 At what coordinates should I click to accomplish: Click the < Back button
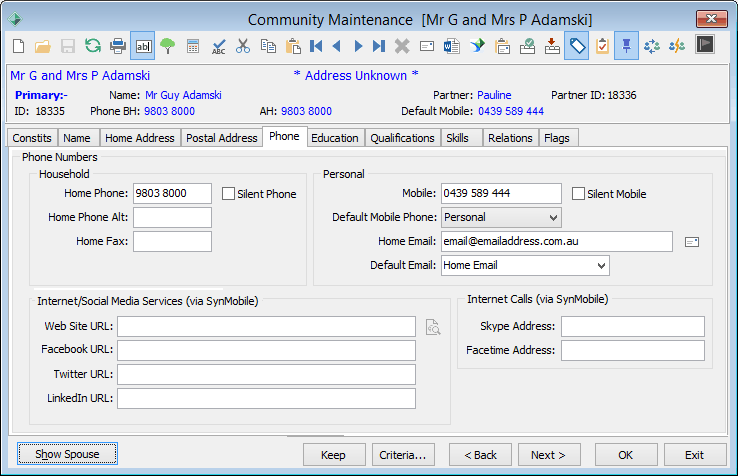pos(480,455)
